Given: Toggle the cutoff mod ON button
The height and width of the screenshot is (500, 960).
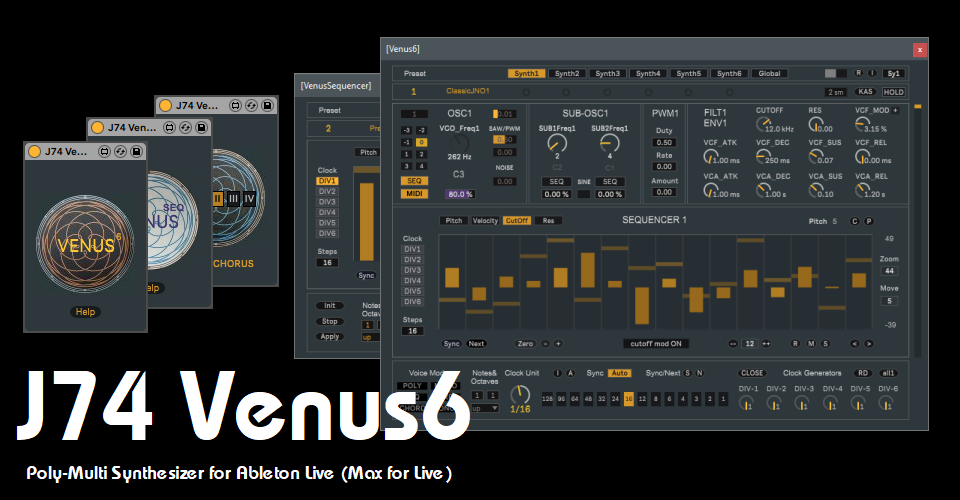Looking at the screenshot, I should click(656, 344).
